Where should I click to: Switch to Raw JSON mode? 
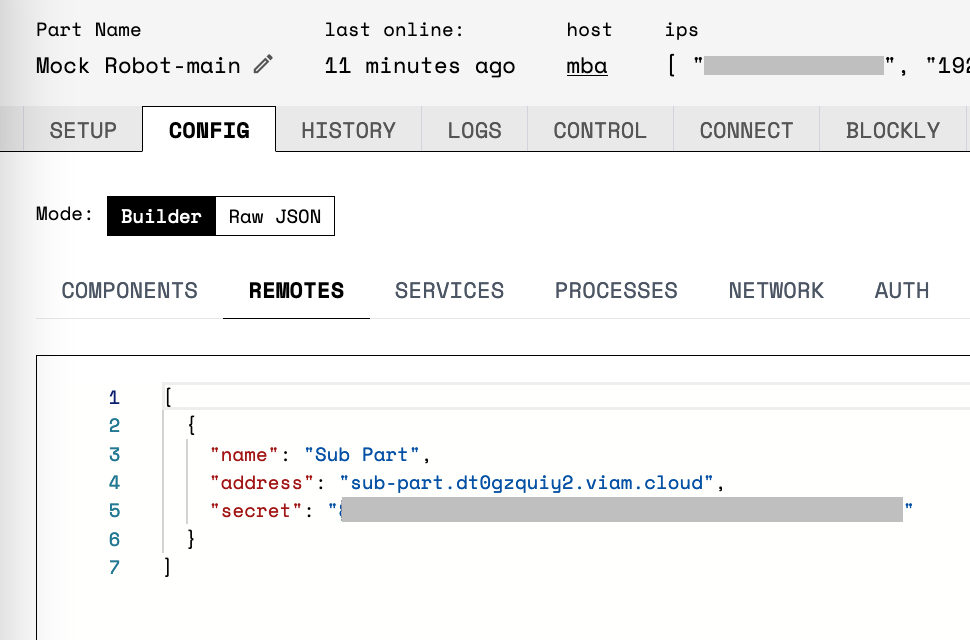click(x=274, y=216)
